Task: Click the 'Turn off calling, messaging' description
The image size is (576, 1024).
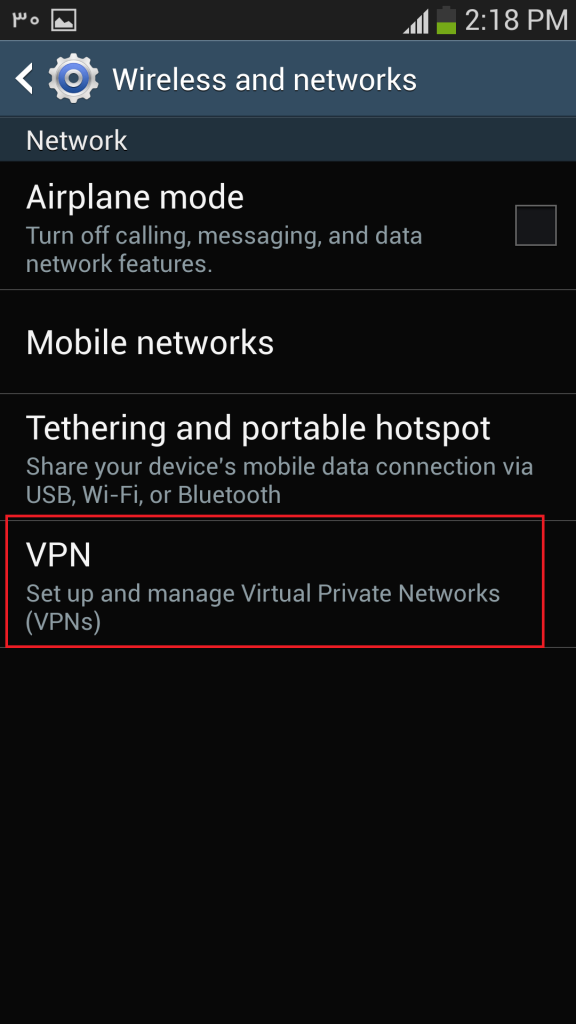Action: point(224,249)
